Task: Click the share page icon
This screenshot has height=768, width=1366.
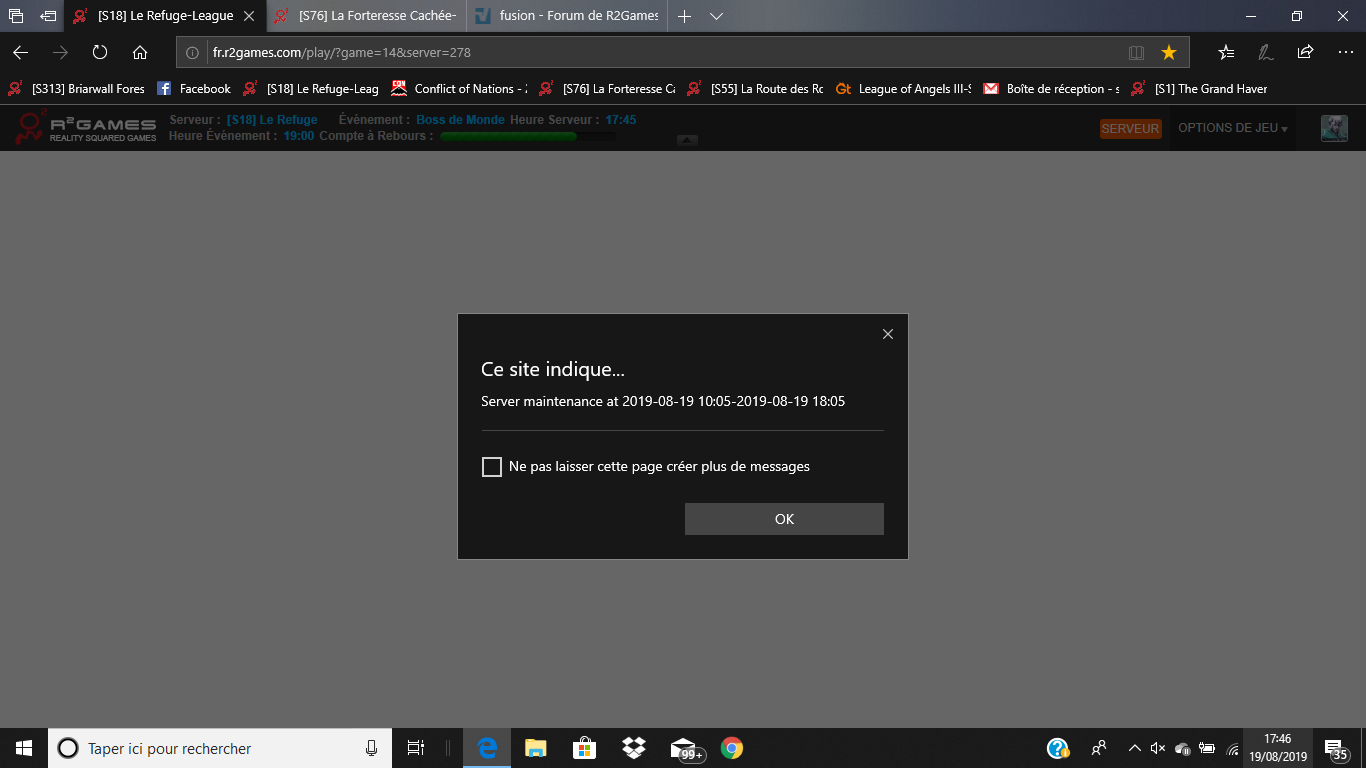Action: click(x=1305, y=52)
